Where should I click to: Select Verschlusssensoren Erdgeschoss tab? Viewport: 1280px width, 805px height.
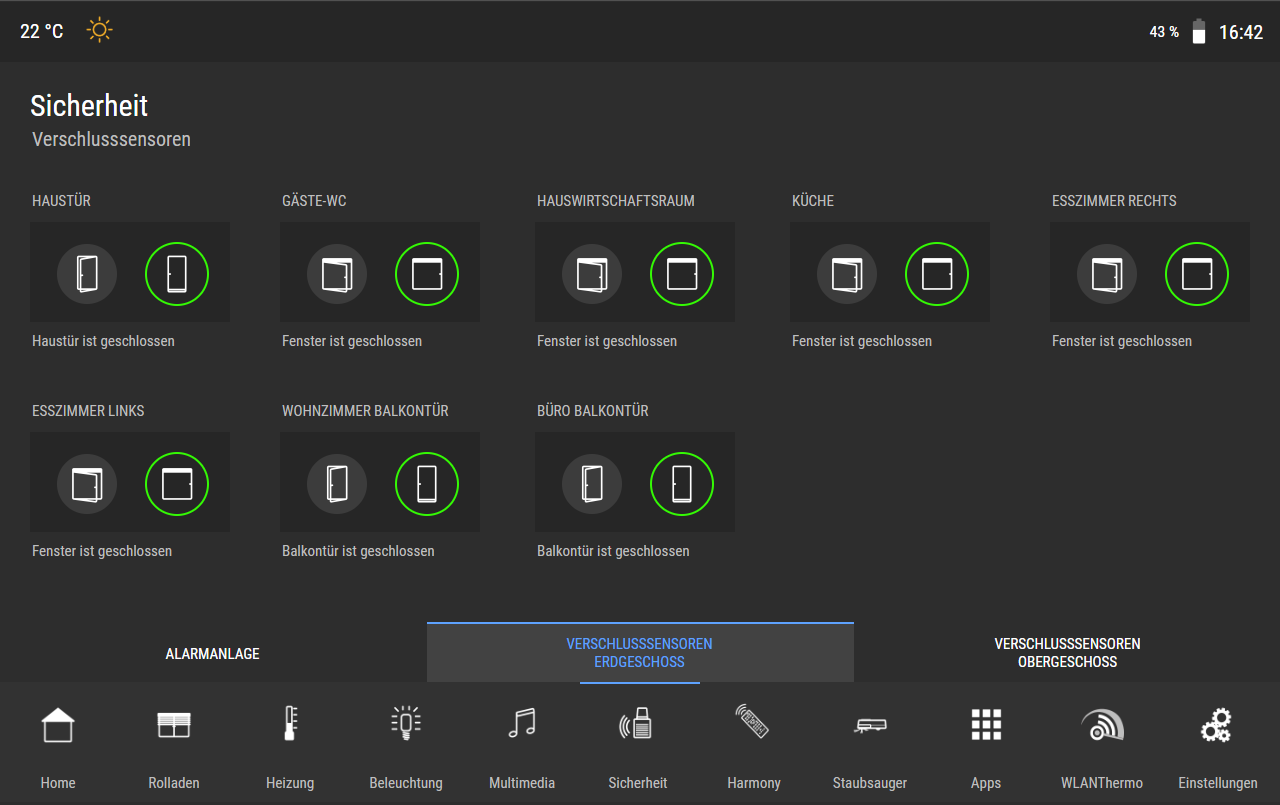pos(640,653)
